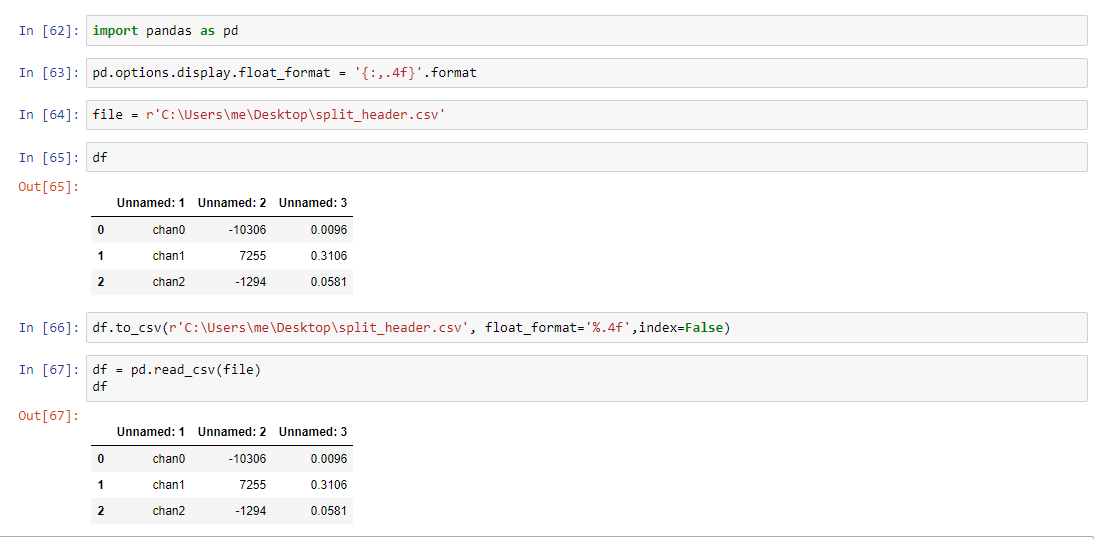Click 'chan1' cell in Out[65] table
1097x539 pixels.
click(x=169, y=256)
